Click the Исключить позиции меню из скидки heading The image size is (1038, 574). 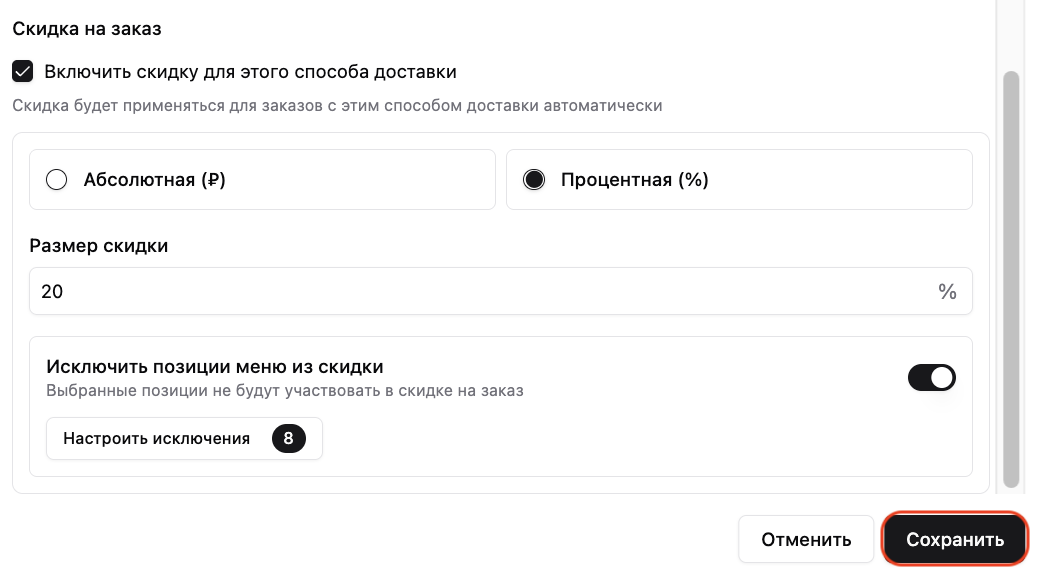[x=214, y=367]
